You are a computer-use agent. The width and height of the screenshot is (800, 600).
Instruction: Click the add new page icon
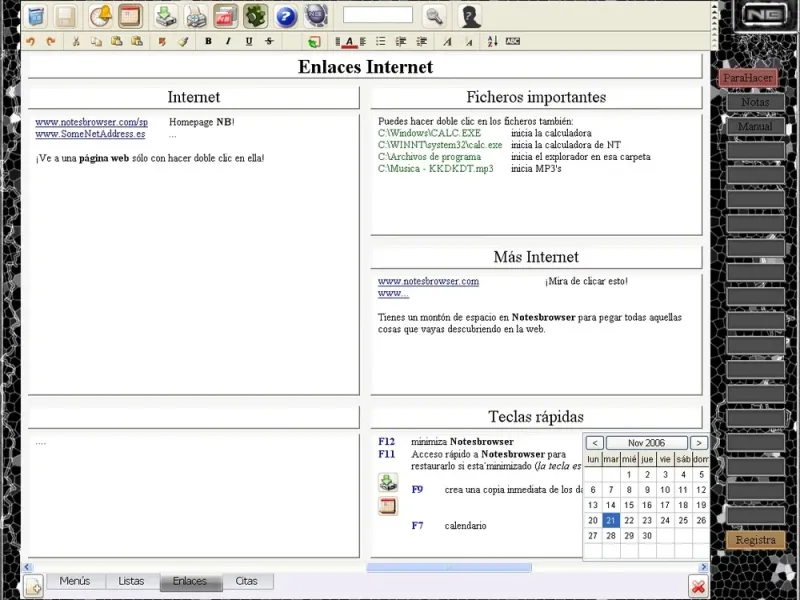click(x=33, y=587)
